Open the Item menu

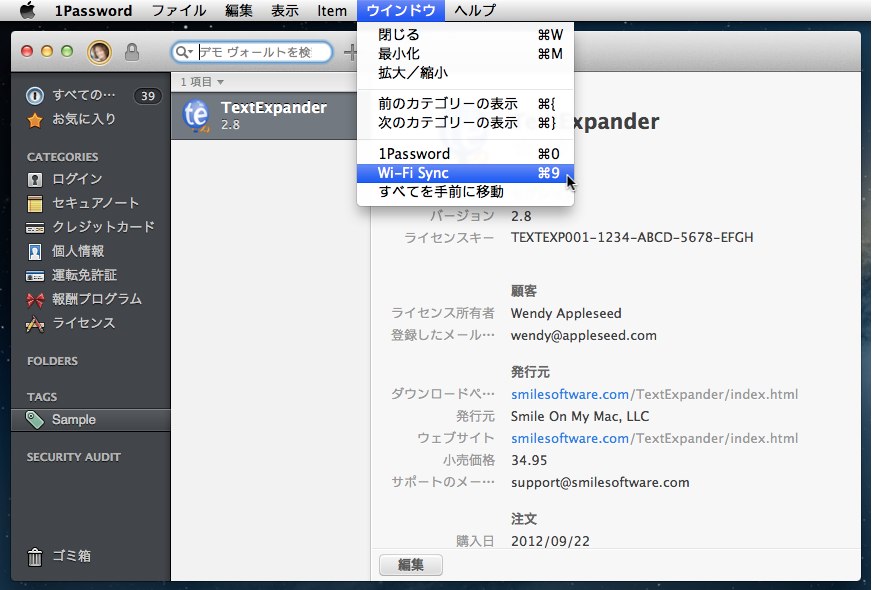point(332,10)
